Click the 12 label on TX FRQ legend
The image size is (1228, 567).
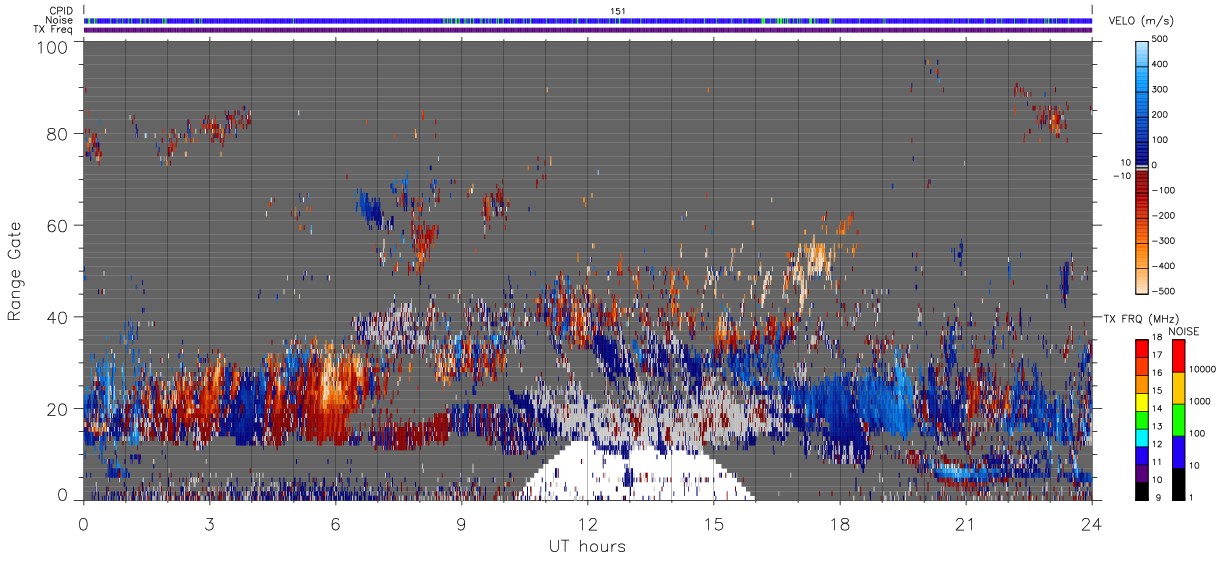(x=1157, y=444)
